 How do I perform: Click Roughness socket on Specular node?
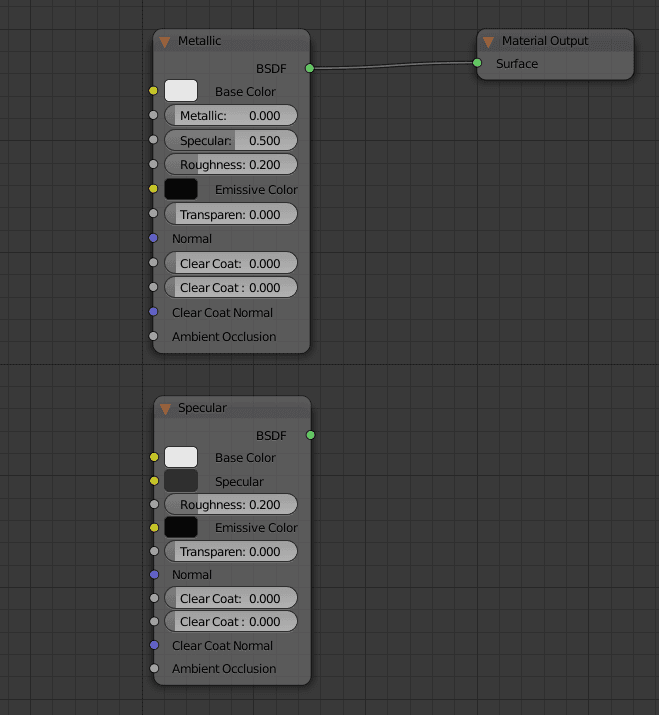pyautogui.click(x=154, y=504)
